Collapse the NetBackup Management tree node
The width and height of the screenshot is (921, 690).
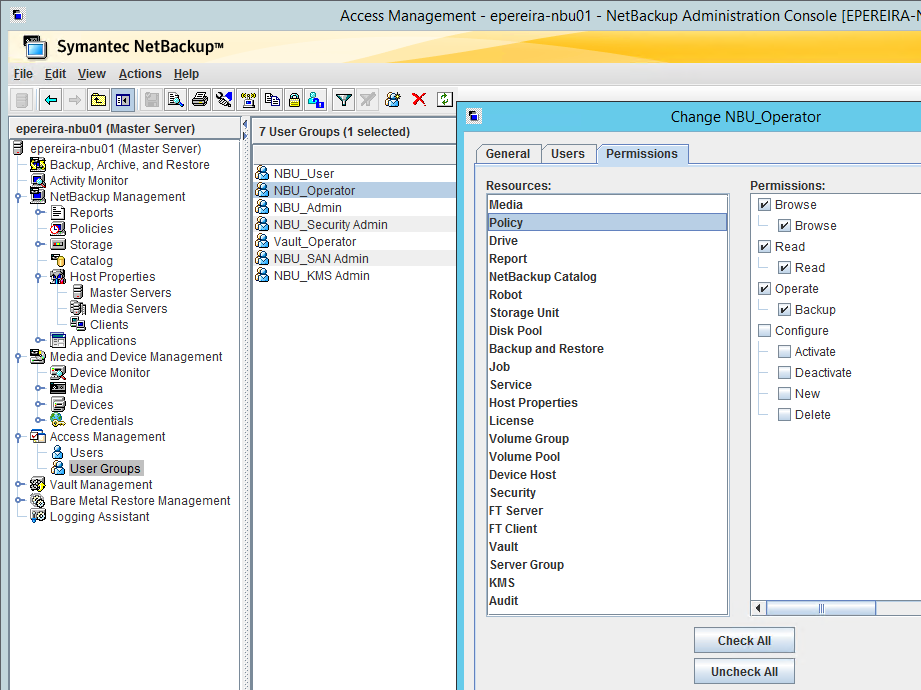(18, 197)
